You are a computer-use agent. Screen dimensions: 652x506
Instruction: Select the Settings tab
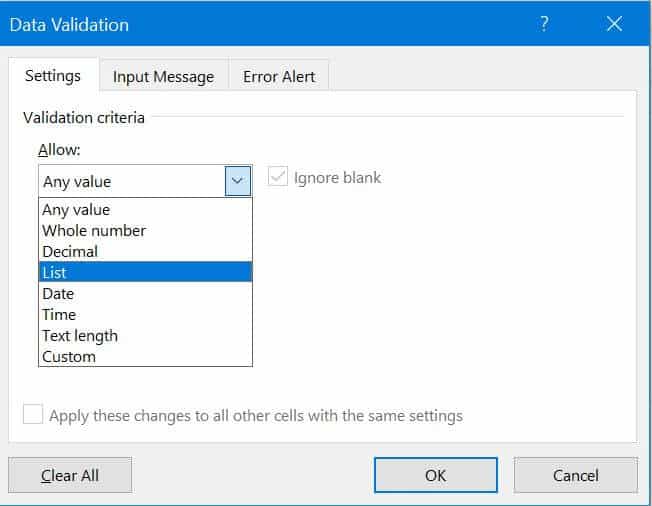[x=53, y=76]
